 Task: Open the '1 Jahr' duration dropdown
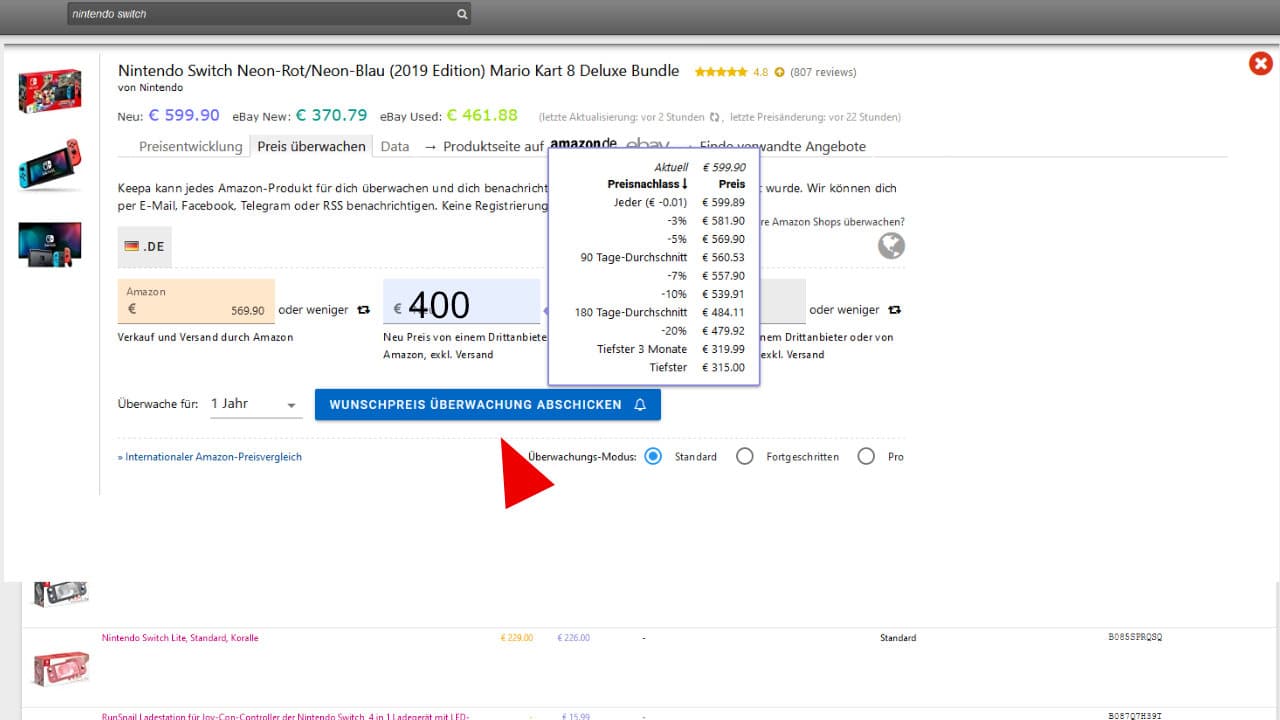click(255, 404)
